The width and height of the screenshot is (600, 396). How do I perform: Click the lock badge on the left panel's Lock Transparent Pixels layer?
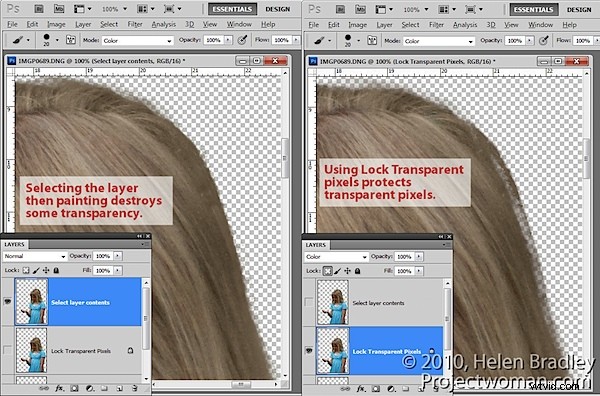[130, 350]
